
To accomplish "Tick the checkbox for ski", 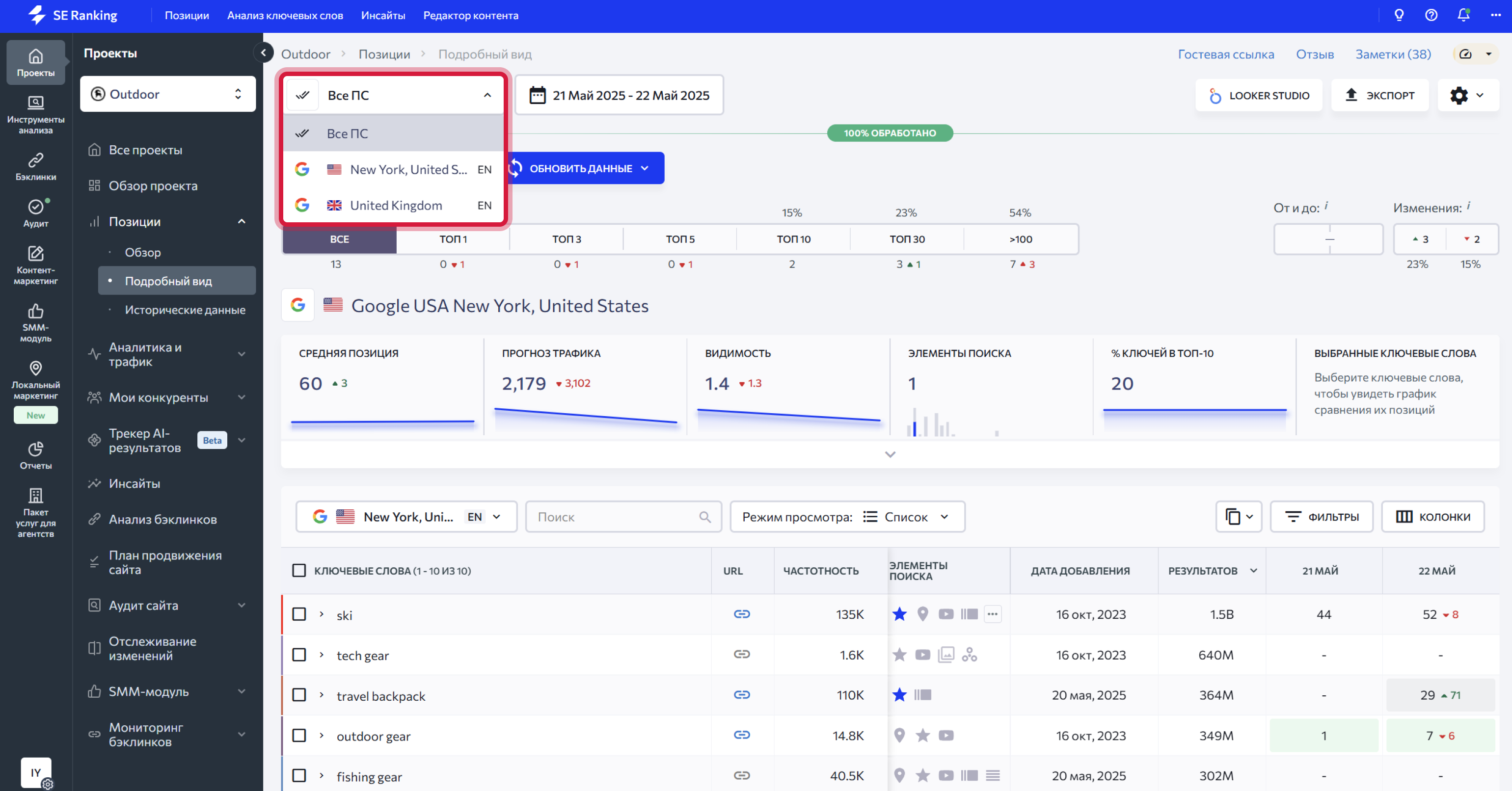I will point(299,614).
